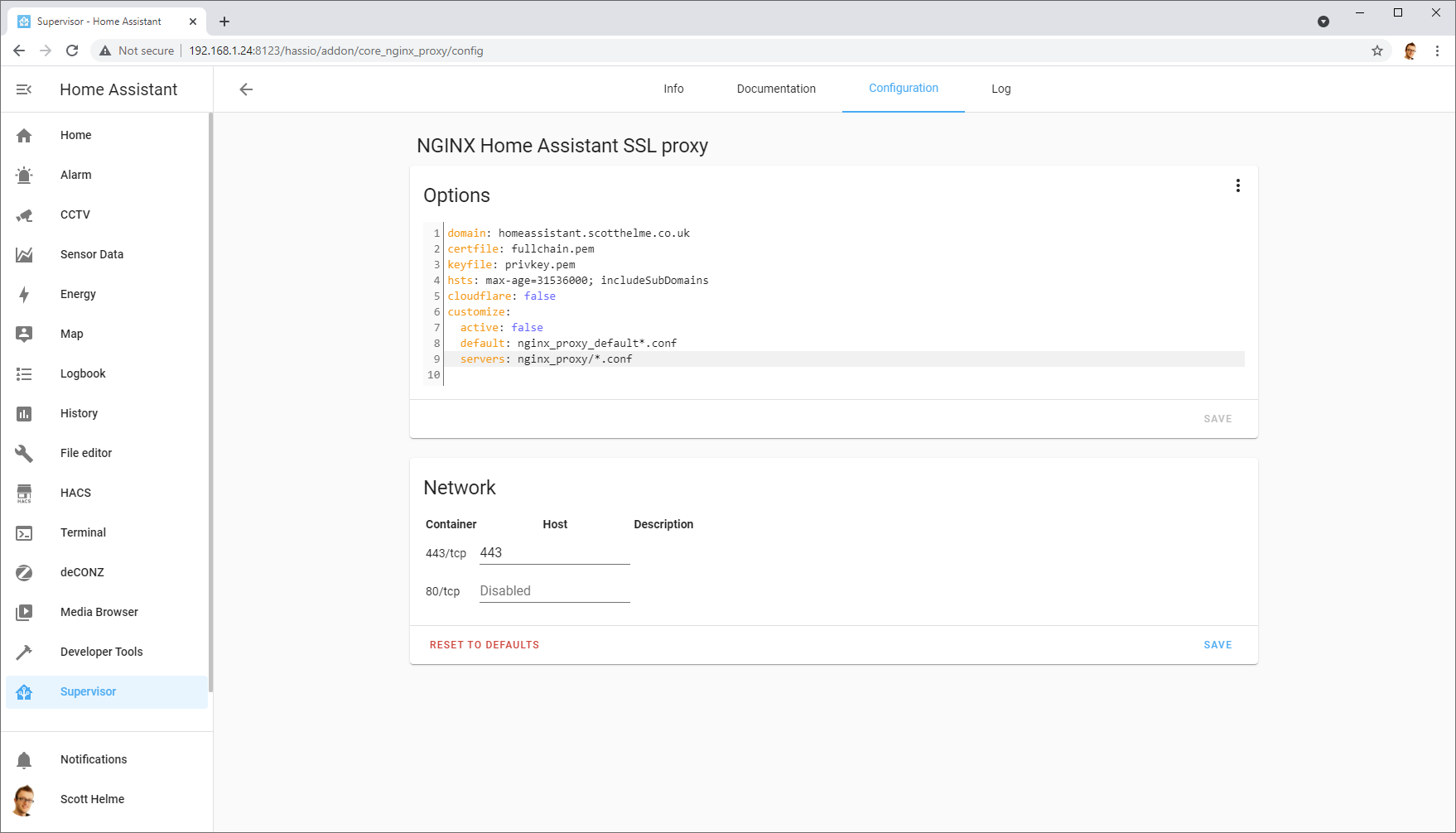Open the Notifications bell
Viewport: 1456px width, 833px height.
pyautogui.click(x=24, y=760)
